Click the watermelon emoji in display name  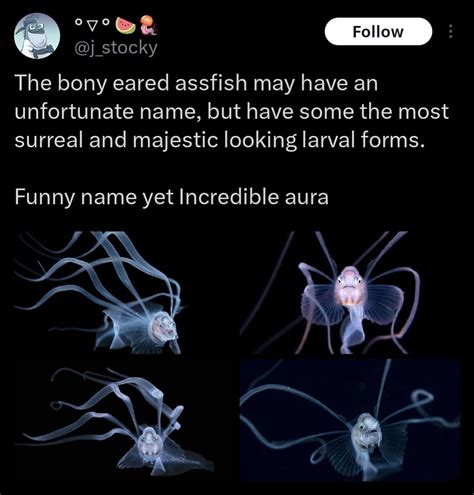[x=125, y=26]
